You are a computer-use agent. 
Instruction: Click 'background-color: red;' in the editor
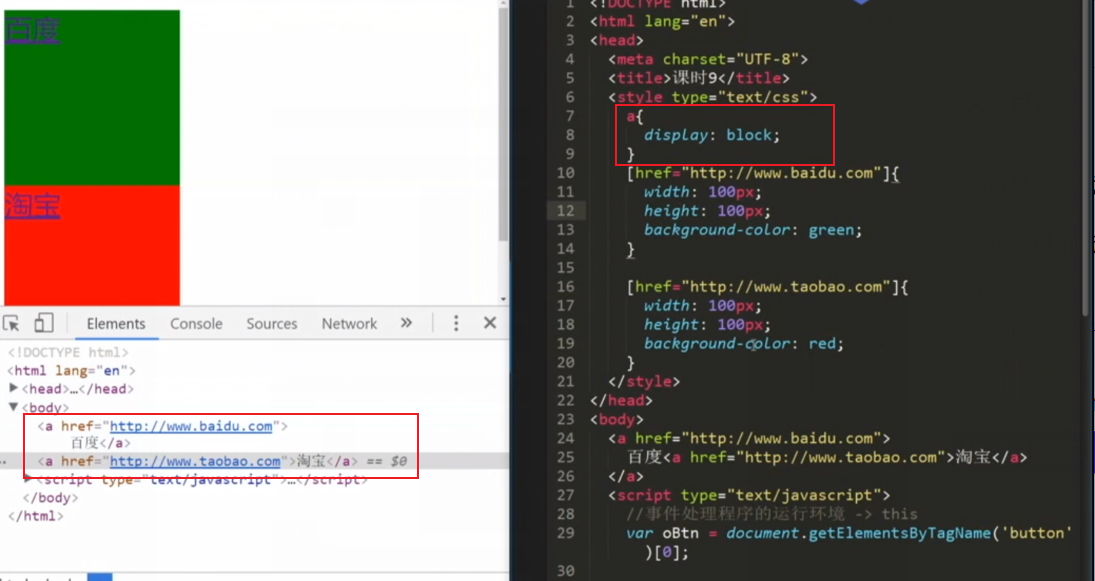tap(744, 344)
